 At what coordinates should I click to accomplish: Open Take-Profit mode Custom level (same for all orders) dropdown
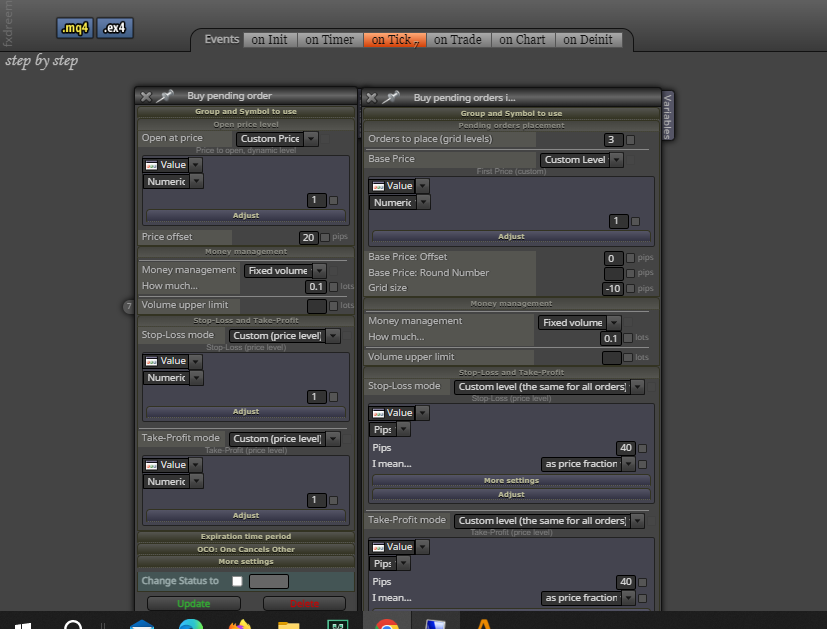[x=549, y=521]
